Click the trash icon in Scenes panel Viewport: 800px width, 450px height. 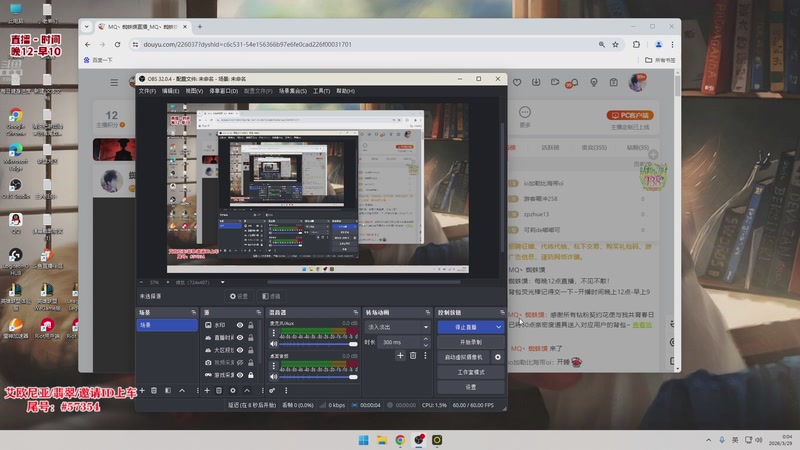pyautogui.click(x=154, y=390)
